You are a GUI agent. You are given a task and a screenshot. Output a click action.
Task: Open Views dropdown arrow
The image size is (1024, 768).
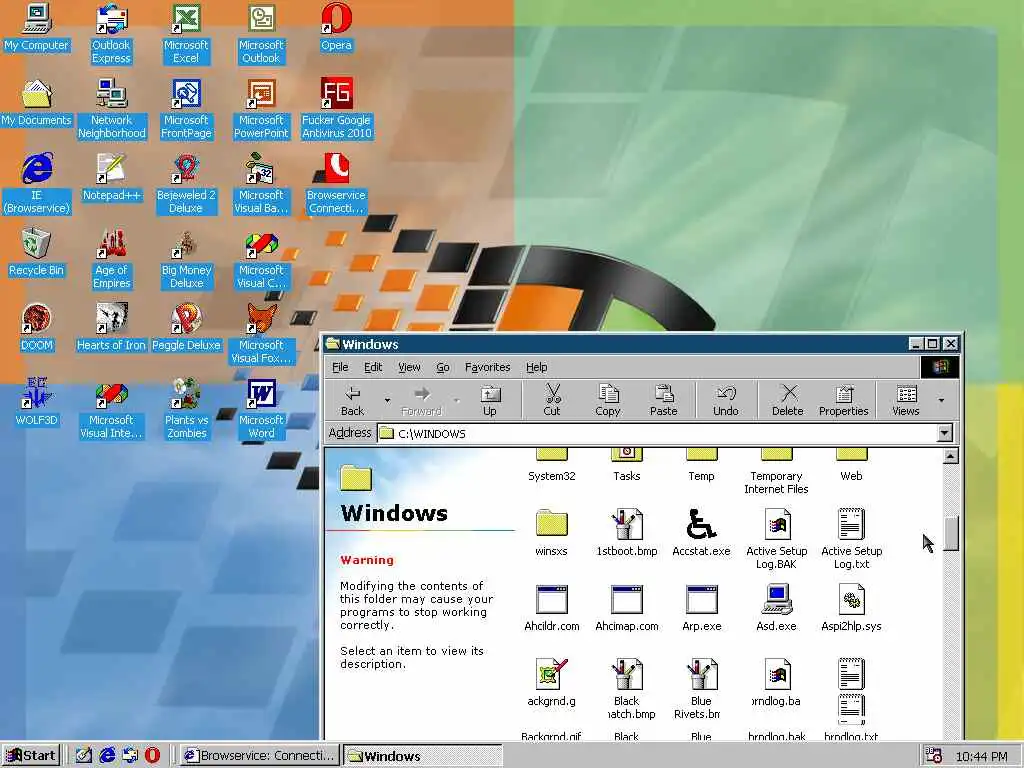coord(941,400)
